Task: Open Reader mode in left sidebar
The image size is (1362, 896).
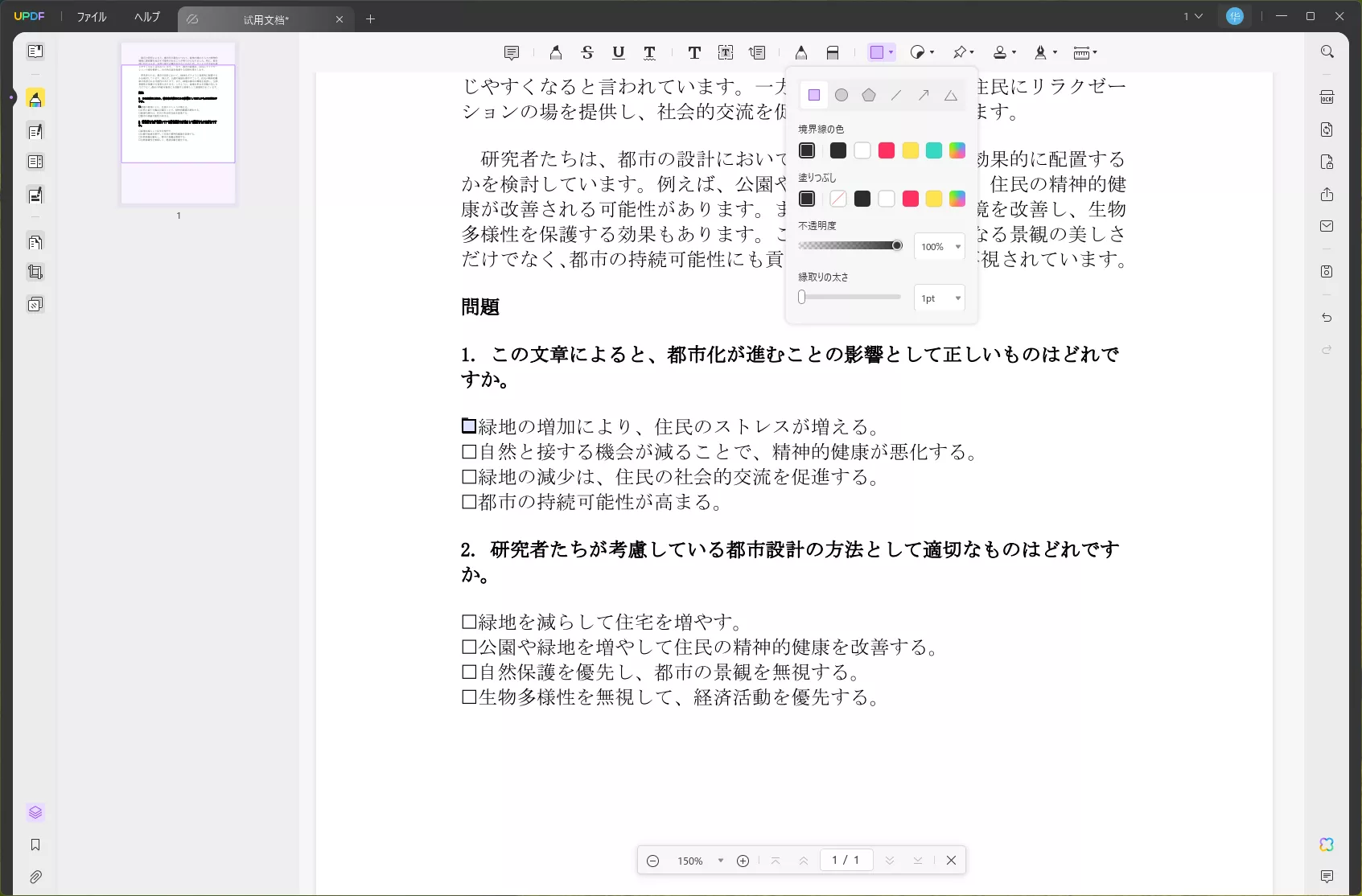Action: coord(35,51)
